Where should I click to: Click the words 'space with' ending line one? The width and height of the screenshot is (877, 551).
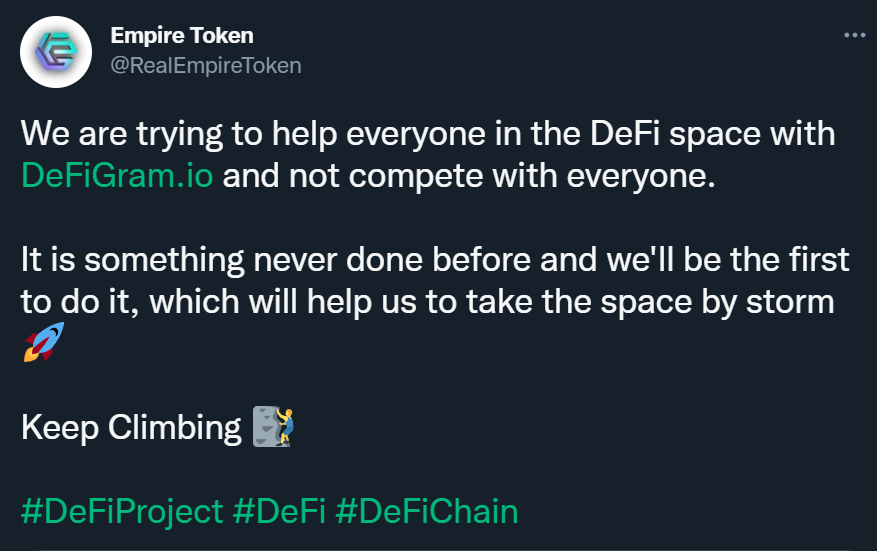click(752, 134)
